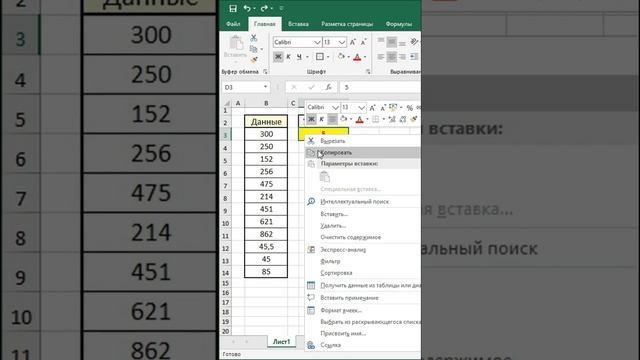
Task: Open ribbon font size 13 dropdown
Action: coord(342,42)
